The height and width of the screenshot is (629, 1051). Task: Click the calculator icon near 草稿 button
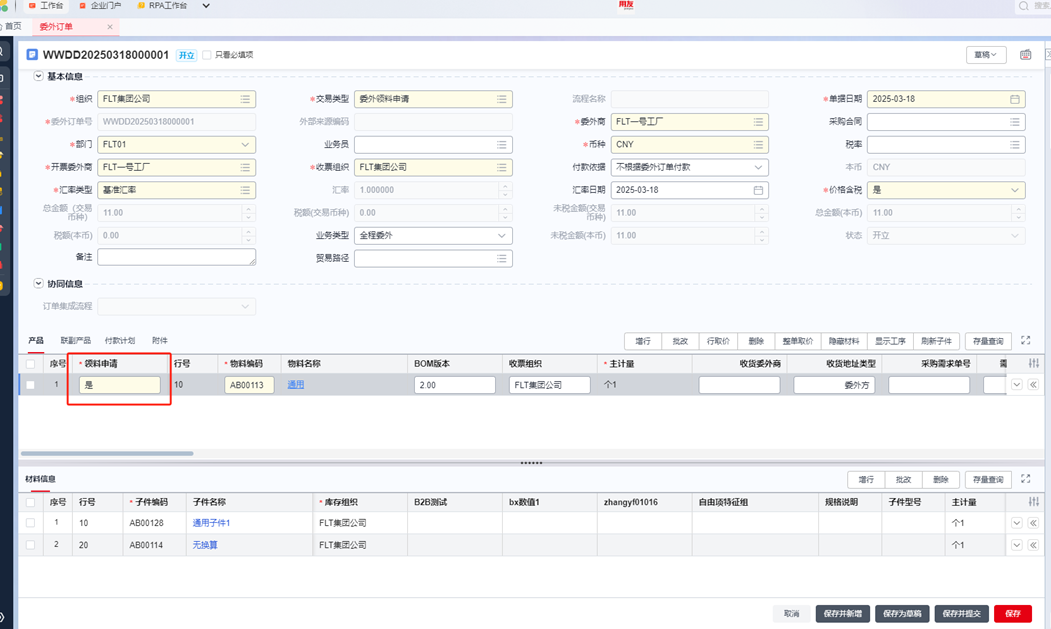pos(1026,55)
